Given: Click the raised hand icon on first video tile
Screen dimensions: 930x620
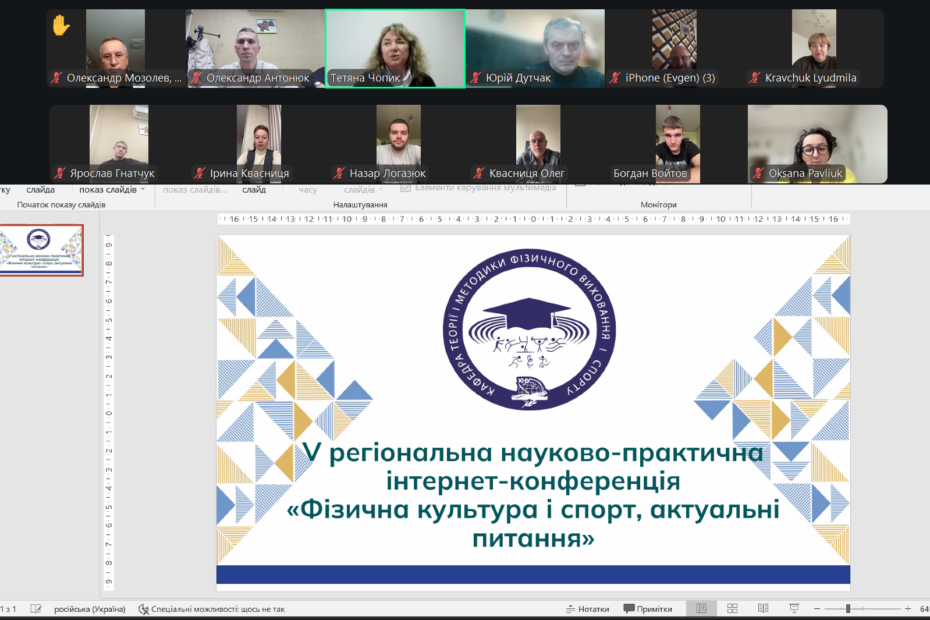Looking at the screenshot, I should tap(61, 27).
